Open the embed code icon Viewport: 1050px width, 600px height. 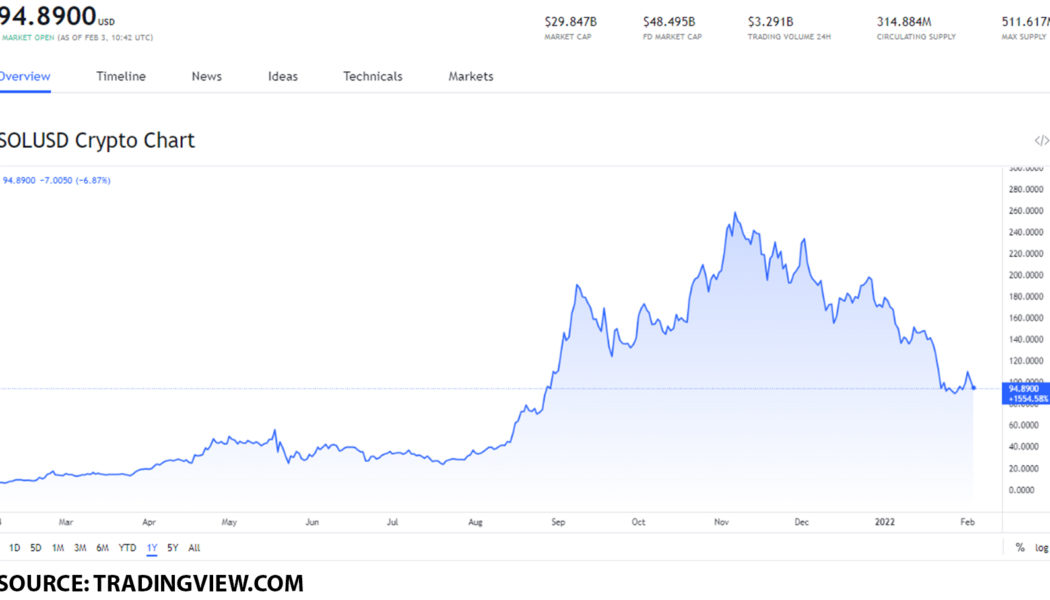point(1039,140)
